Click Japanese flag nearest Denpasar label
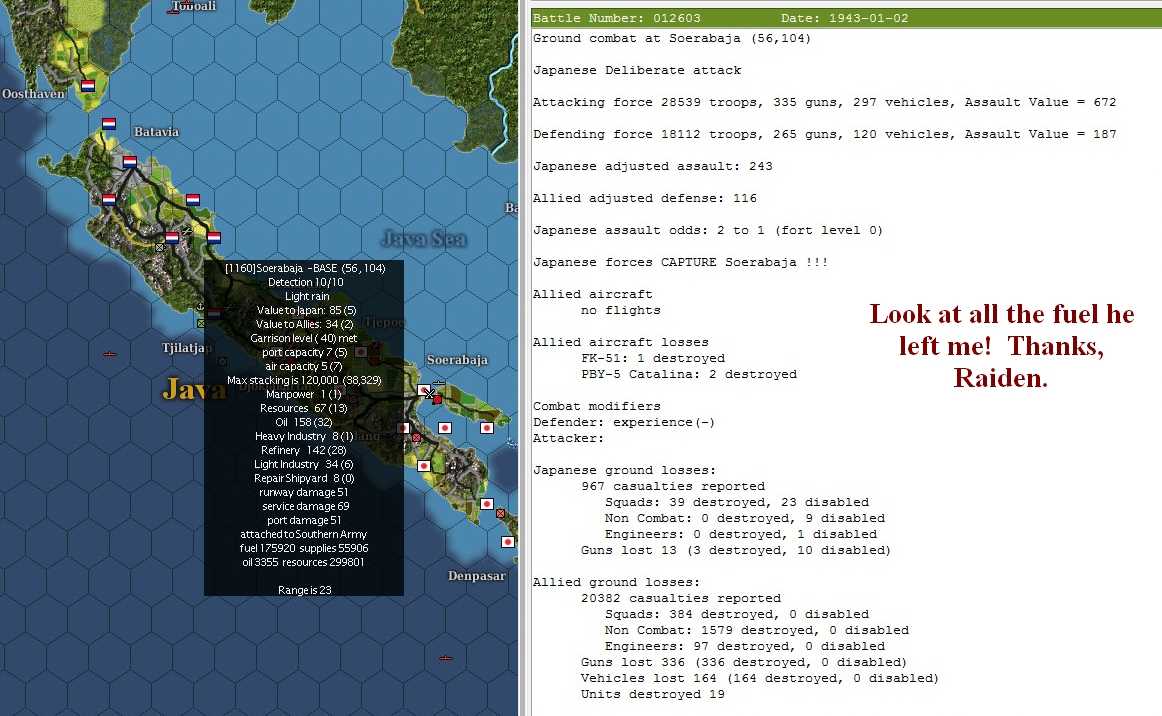Screen dimensions: 1162x716 point(508,542)
